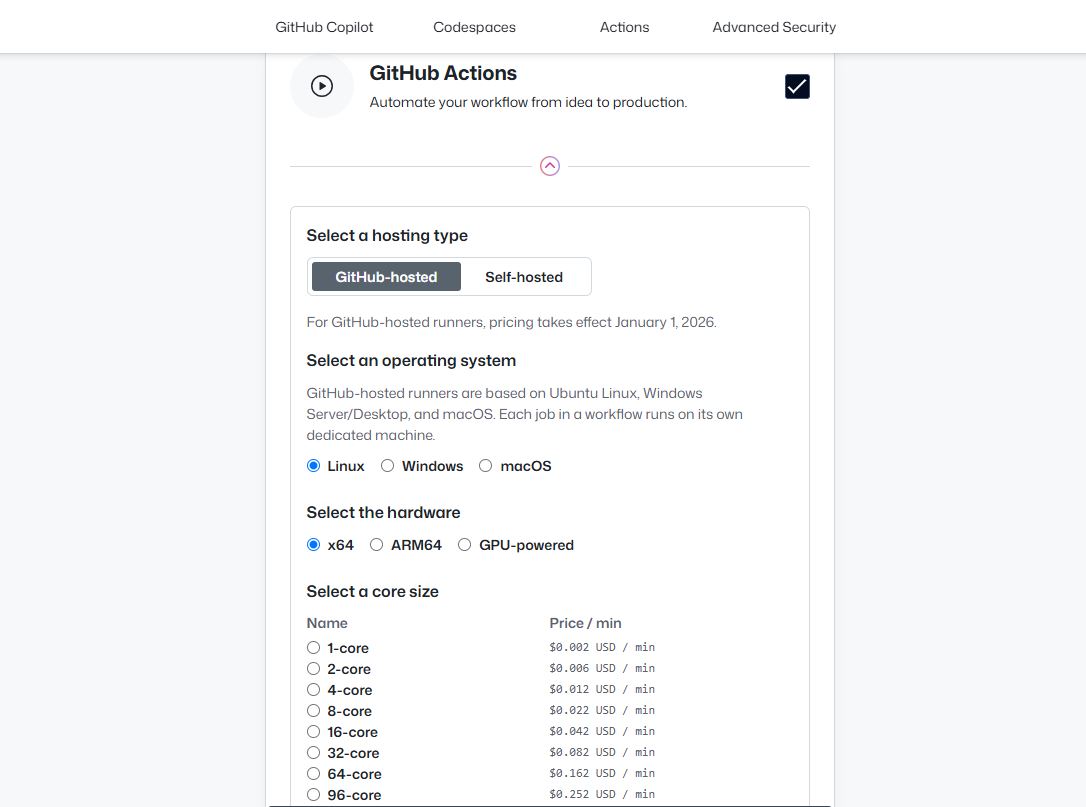
Task: Select the 2-core runner size
Action: click(x=313, y=668)
